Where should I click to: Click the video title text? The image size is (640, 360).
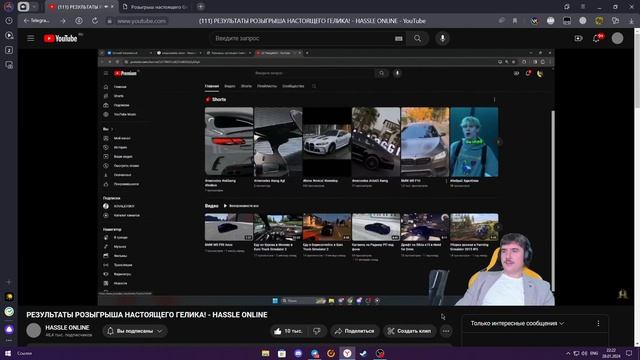(147, 315)
